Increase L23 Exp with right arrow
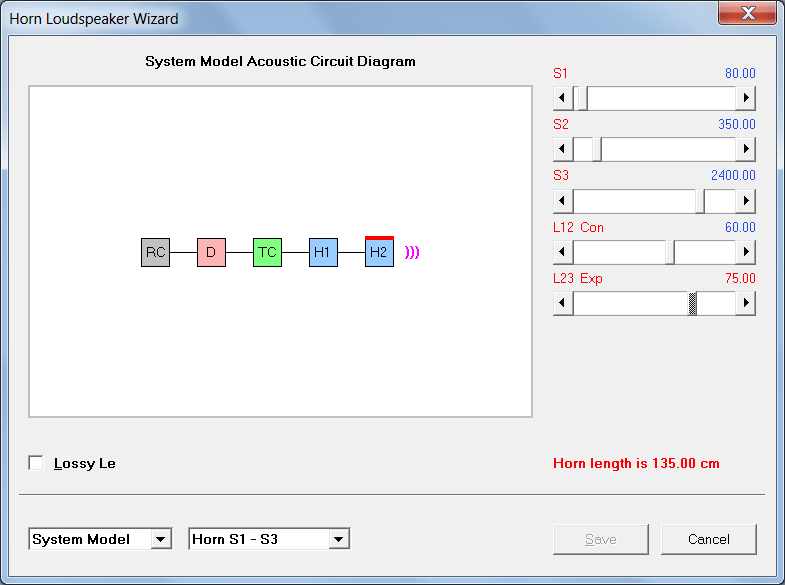The image size is (785, 585). tap(745, 303)
